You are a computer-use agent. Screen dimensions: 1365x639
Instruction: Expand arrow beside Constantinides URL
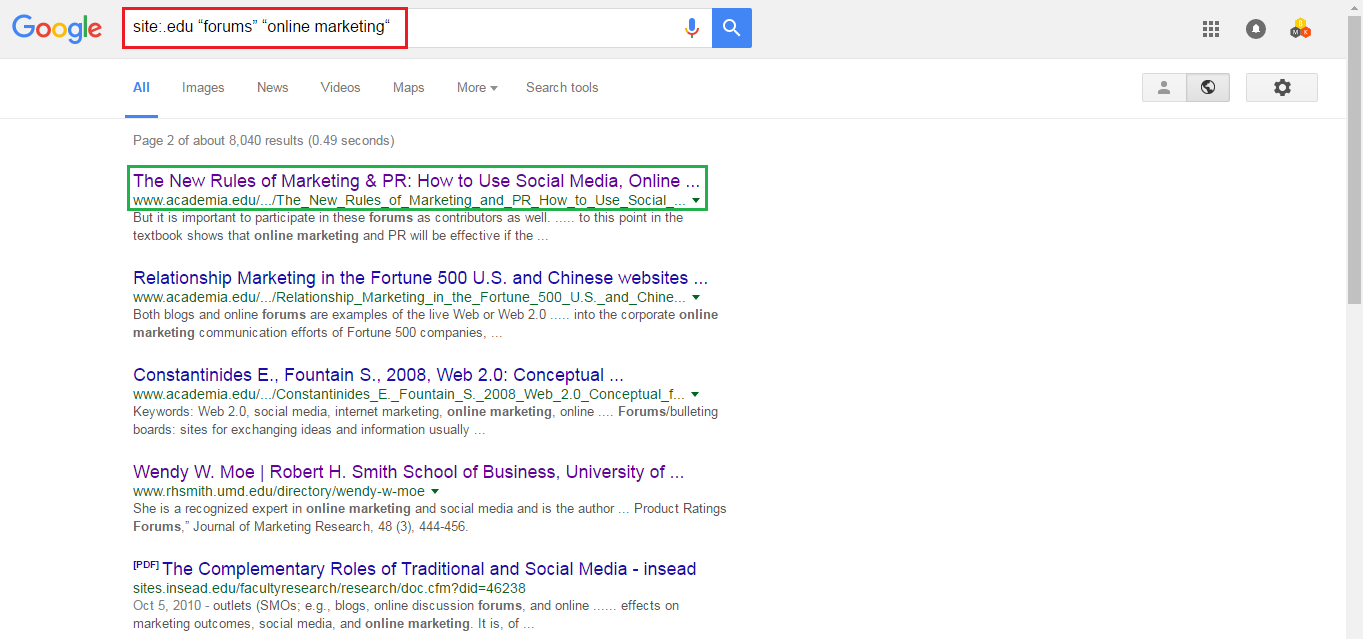pos(695,395)
